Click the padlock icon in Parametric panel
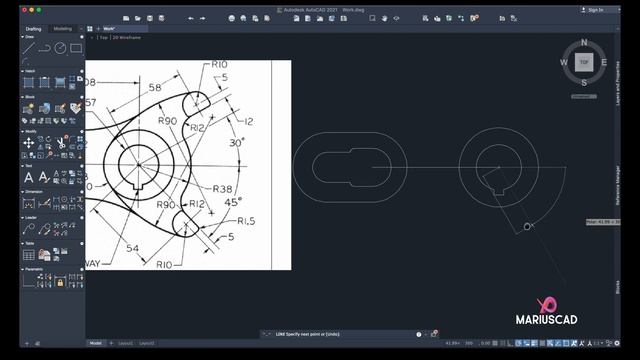The height and width of the screenshot is (360, 640). [60, 282]
